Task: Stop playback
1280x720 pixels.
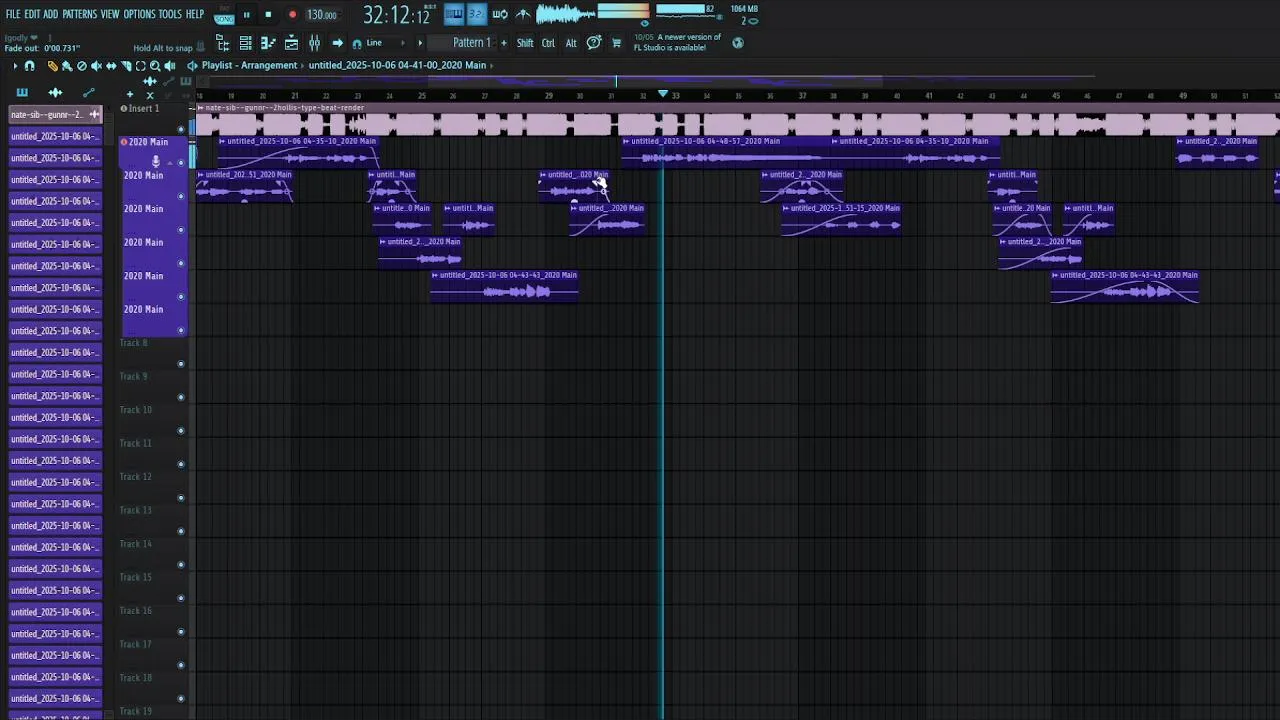Action: coord(268,15)
